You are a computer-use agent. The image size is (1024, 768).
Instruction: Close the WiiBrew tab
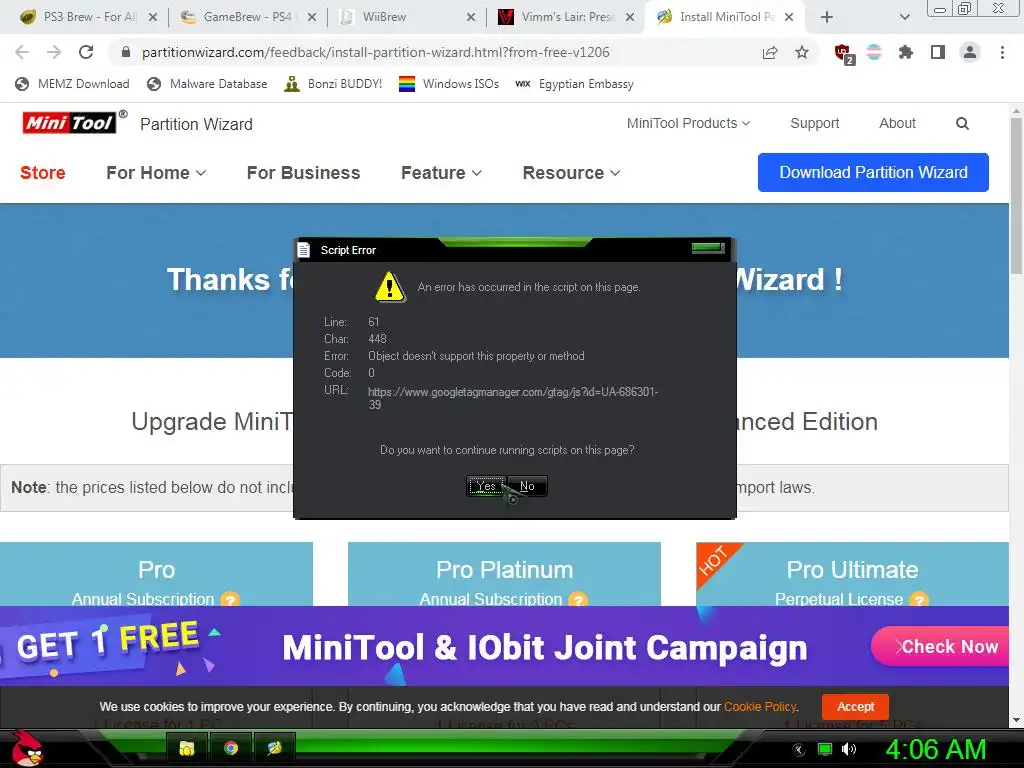tap(471, 17)
